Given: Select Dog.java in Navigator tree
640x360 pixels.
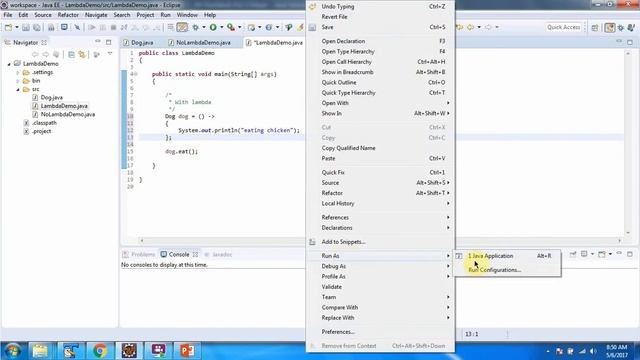Looking at the screenshot, I should pyautogui.click(x=51, y=98).
